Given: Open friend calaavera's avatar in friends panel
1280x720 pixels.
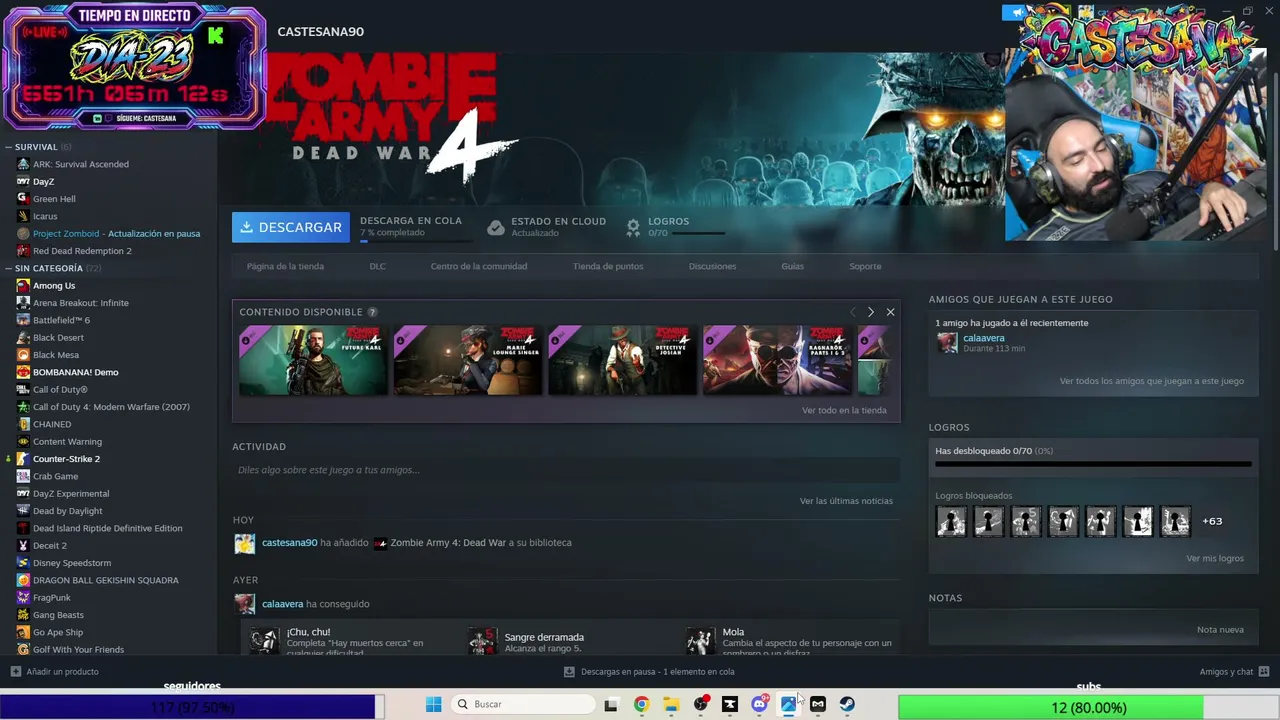Looking at the screenshot, I should (947, 343).
